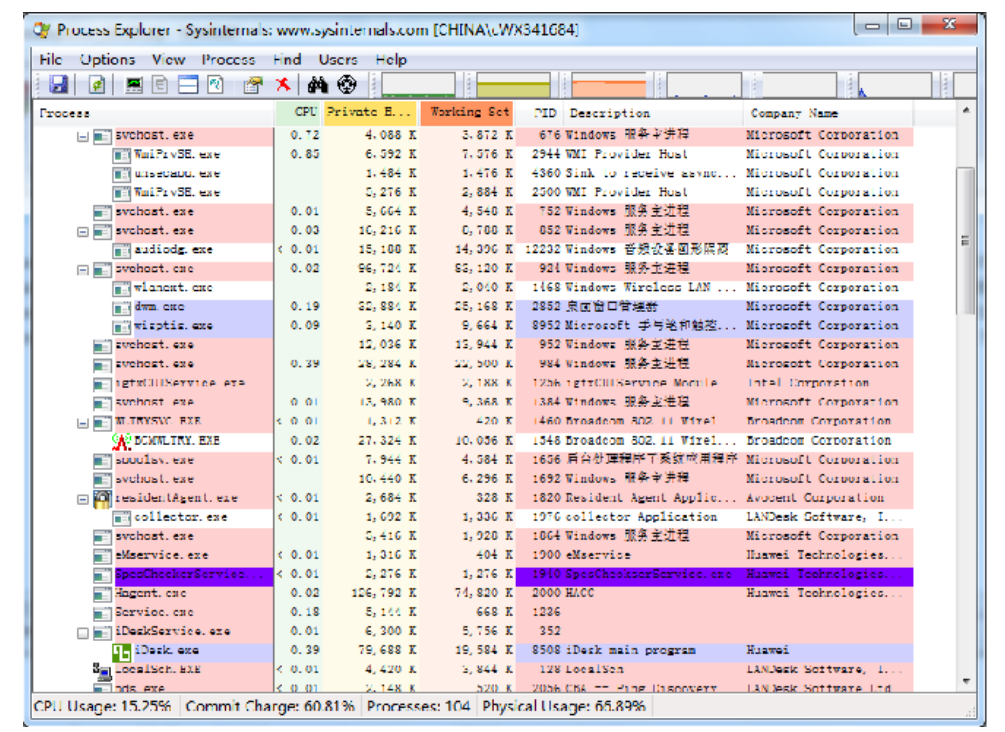Sort by the Company Name column header

point(828,113)
